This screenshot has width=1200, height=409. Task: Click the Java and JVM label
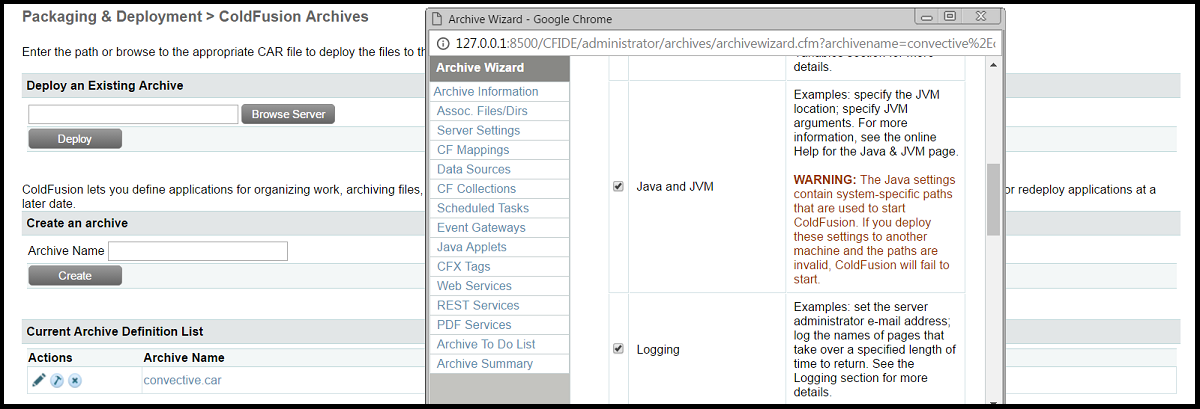coord(675,187)
